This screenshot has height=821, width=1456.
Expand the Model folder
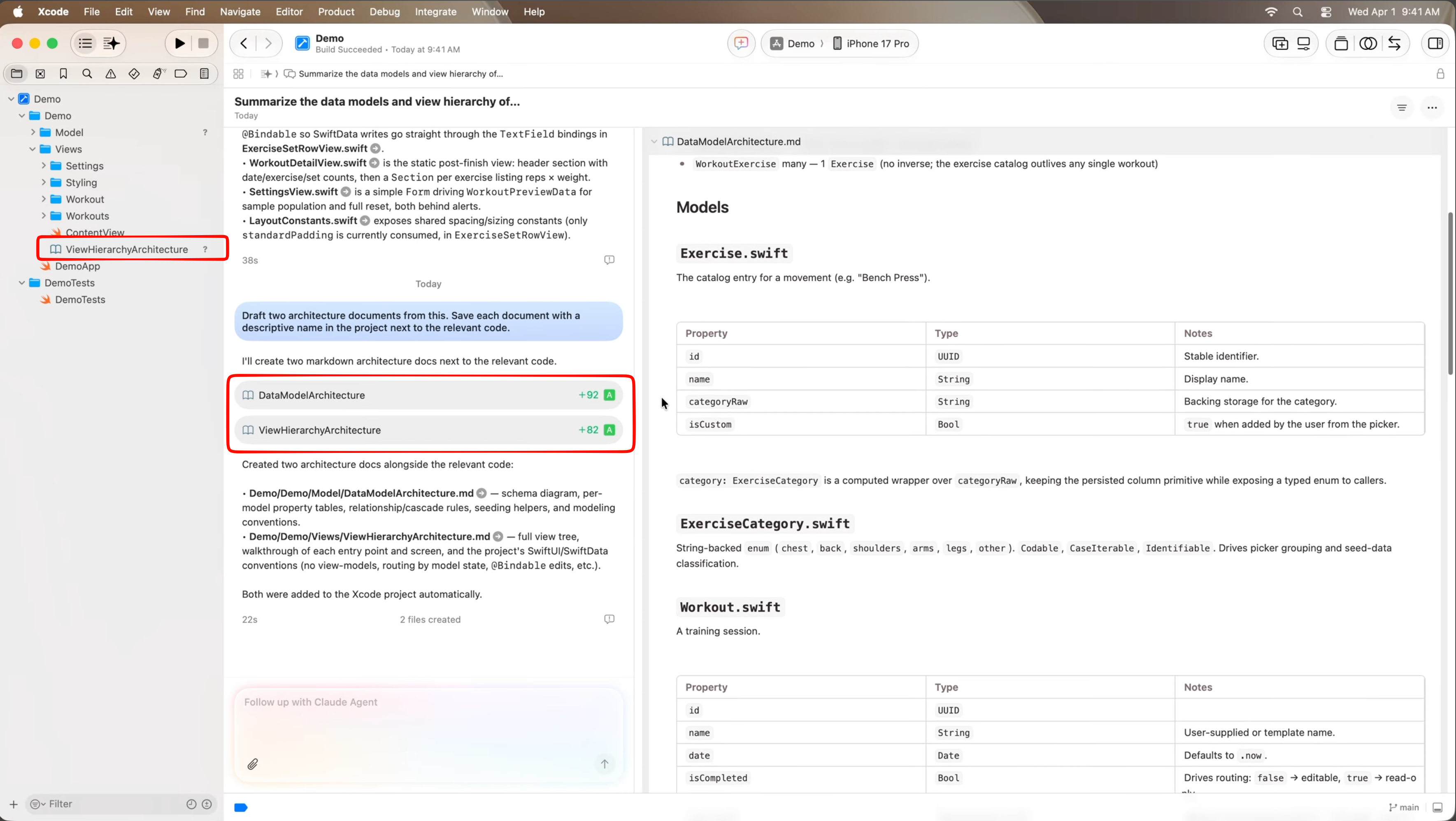(x=33, y=132)
